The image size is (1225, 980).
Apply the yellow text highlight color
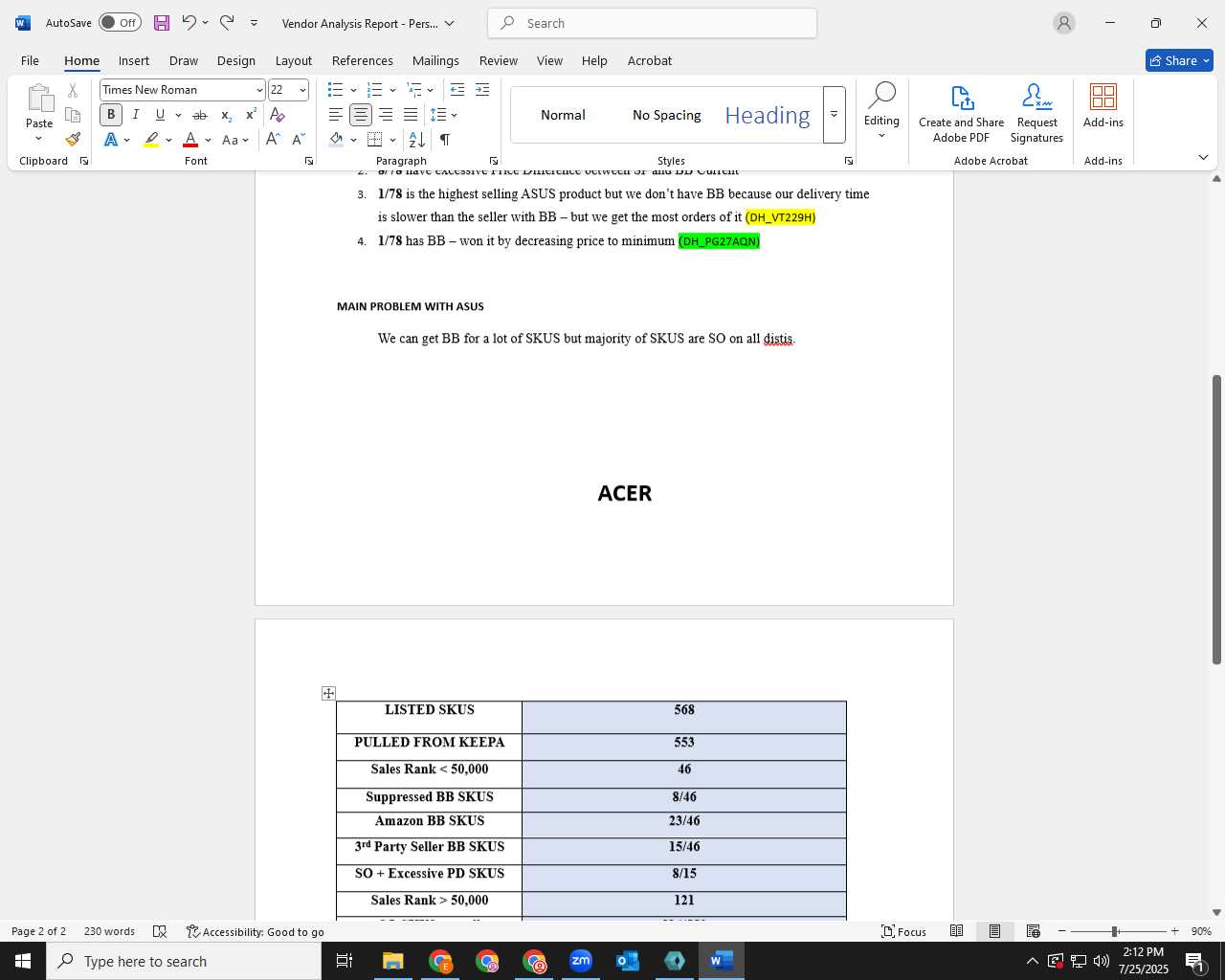pyautogui.click(x=151, y=140)
